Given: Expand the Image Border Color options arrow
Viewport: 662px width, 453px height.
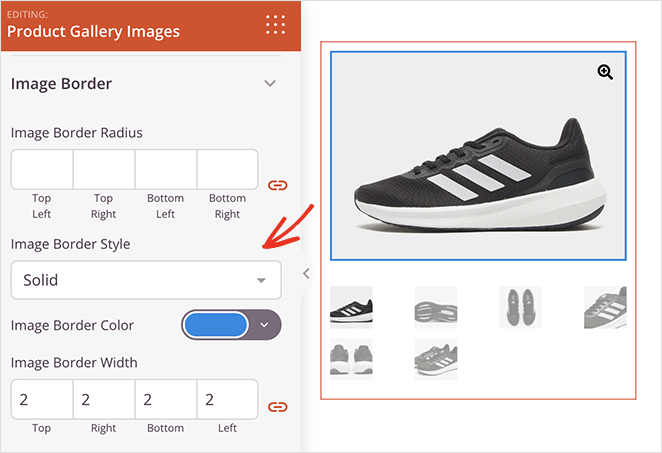Looking at the screenshot, I should (264, 325).
